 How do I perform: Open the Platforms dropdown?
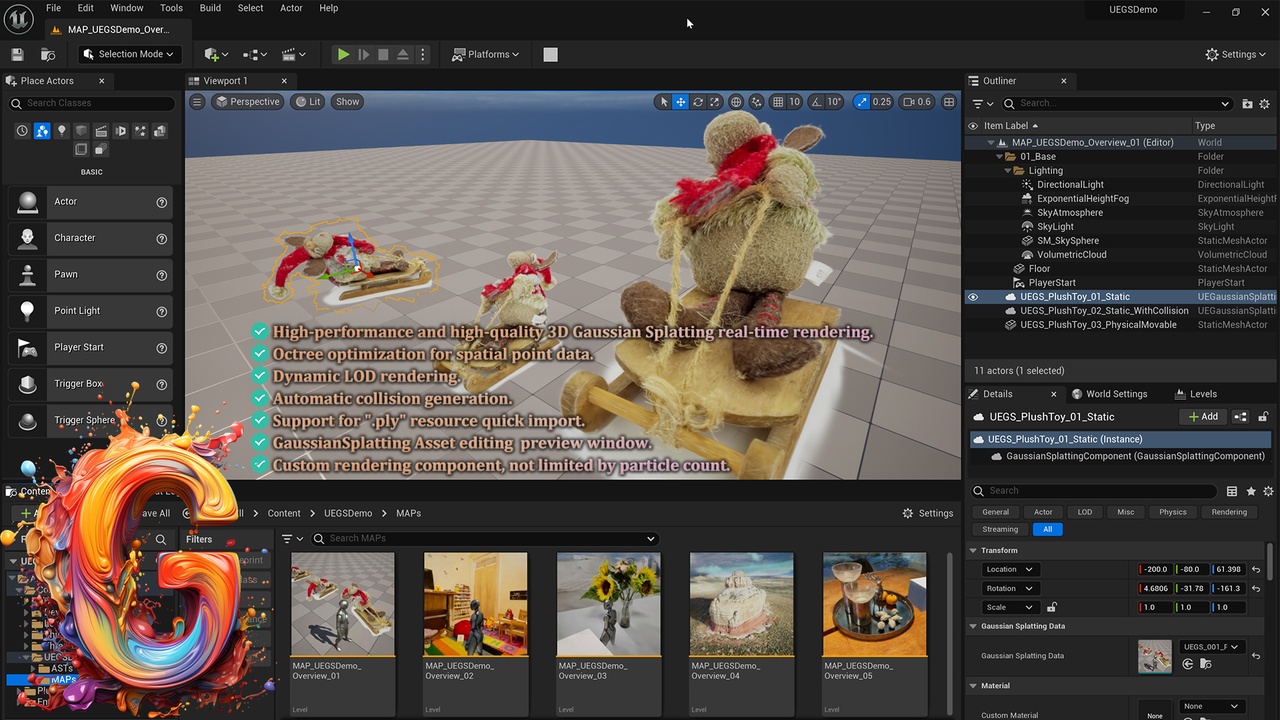coord(486,54)
